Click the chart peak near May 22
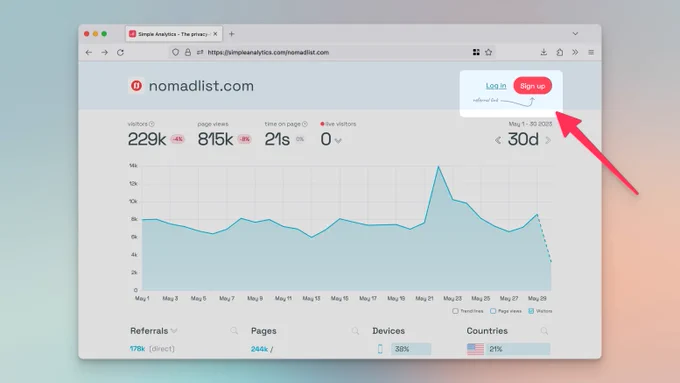The width and height of the screenshot is (680, 383). tap(438, 167)
